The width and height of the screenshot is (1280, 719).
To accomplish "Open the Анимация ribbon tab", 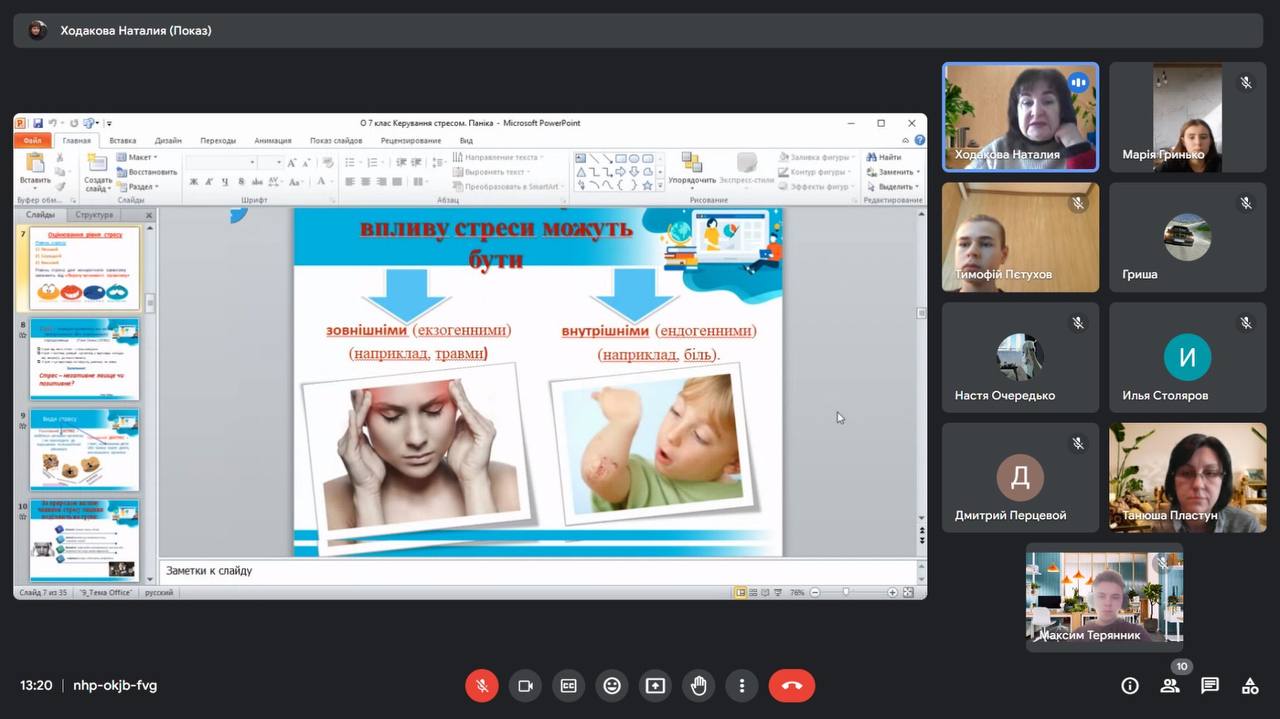I will pyautogui.click(x=272, y=141).
